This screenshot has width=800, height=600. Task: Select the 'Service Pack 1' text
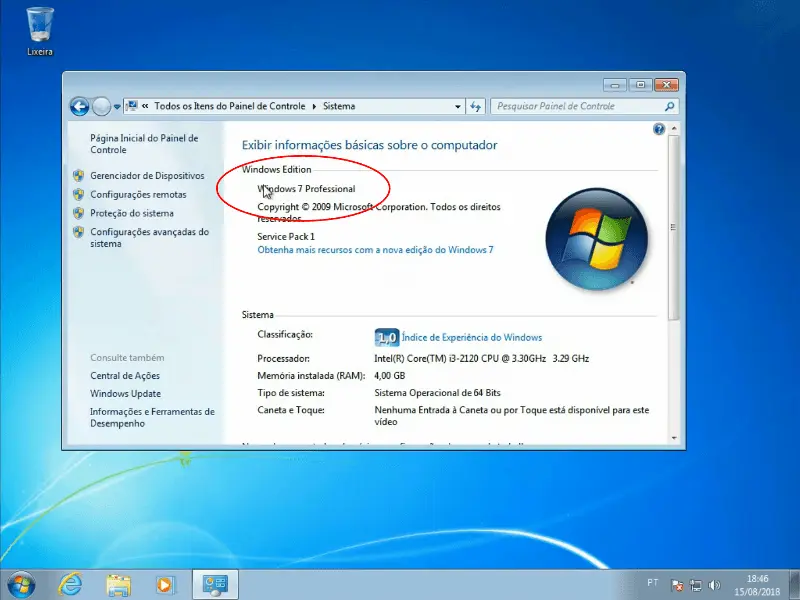[x=286, y=237]
